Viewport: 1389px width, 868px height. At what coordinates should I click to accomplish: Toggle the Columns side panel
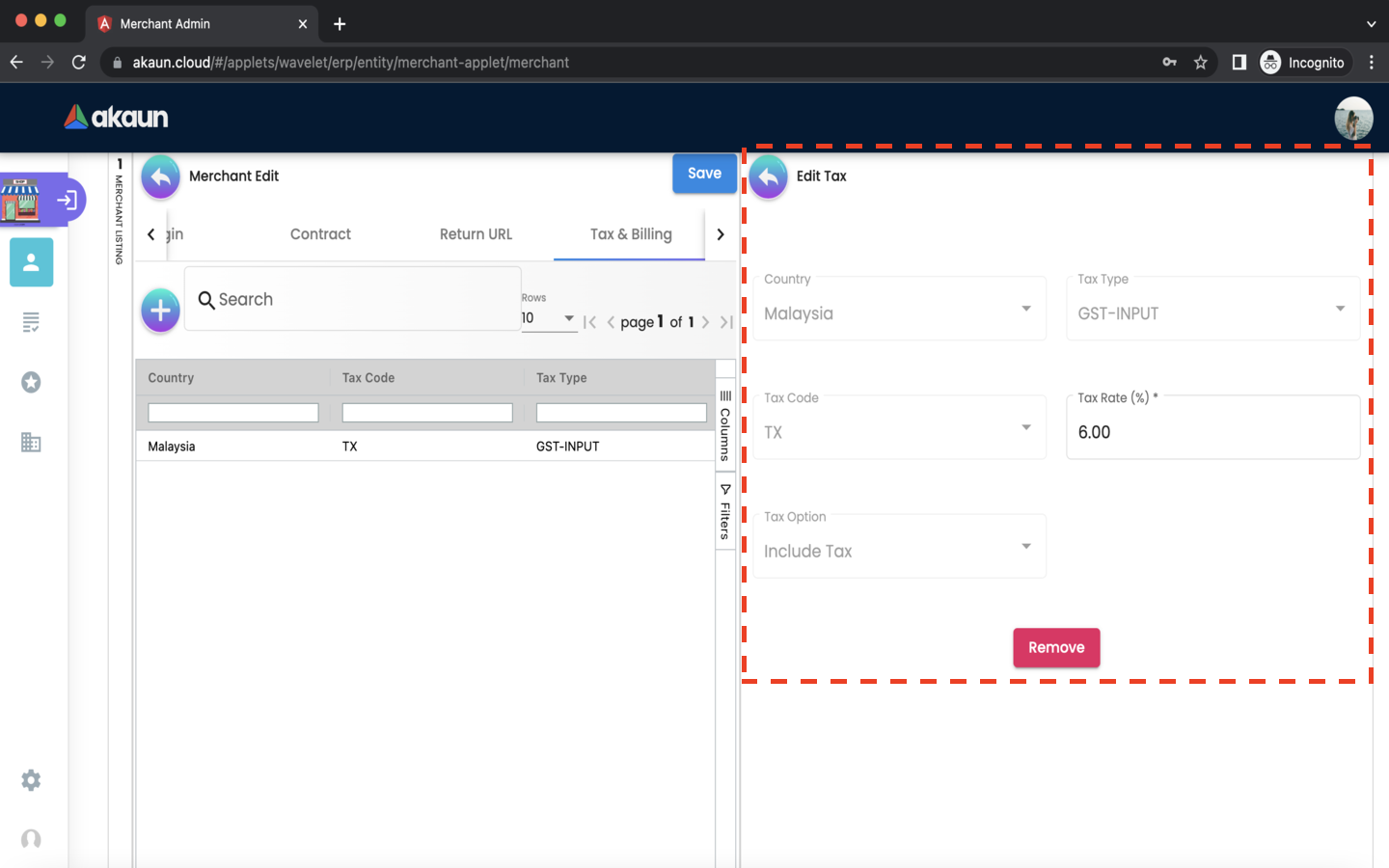click(x=725, y=424)
